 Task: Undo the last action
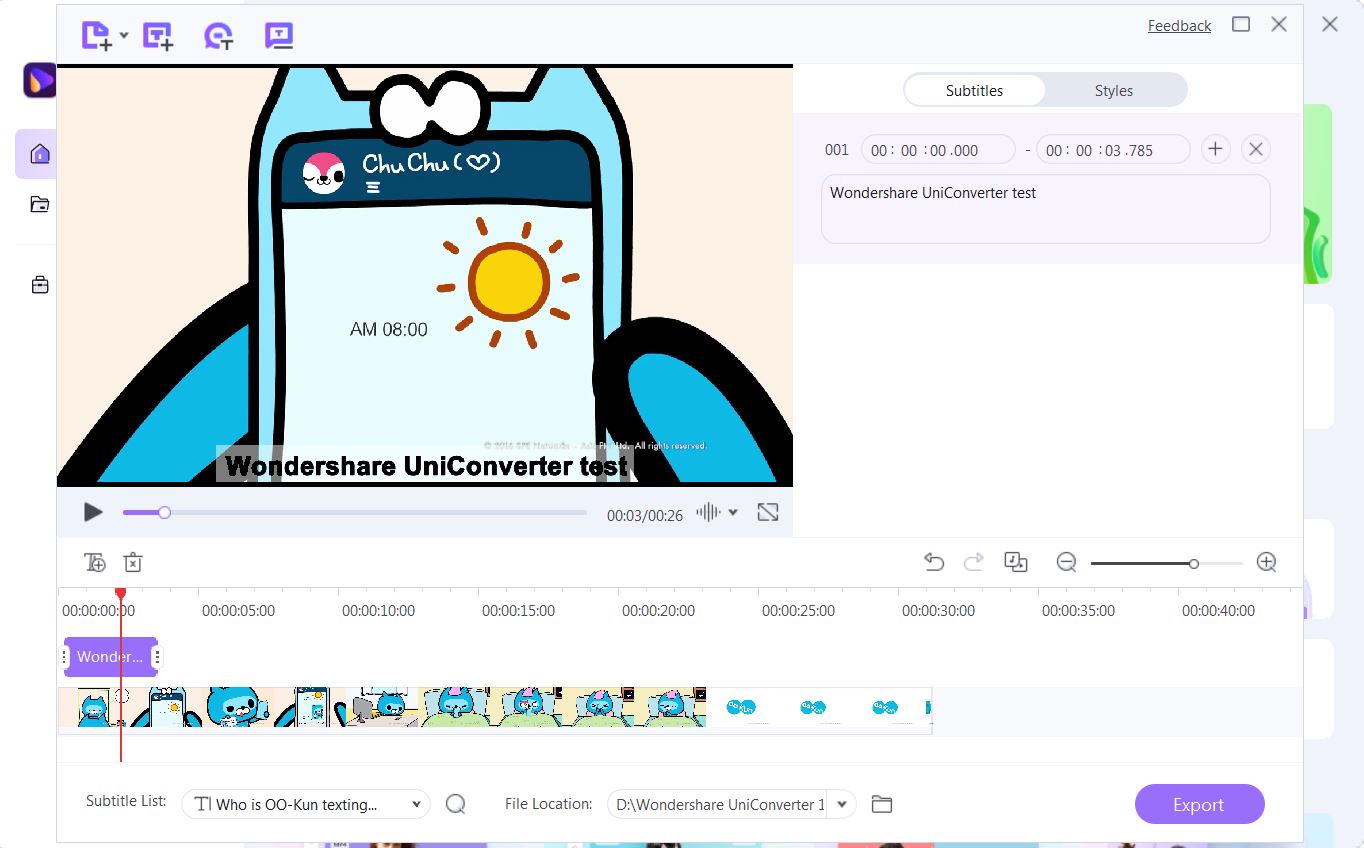coord(933,562)
